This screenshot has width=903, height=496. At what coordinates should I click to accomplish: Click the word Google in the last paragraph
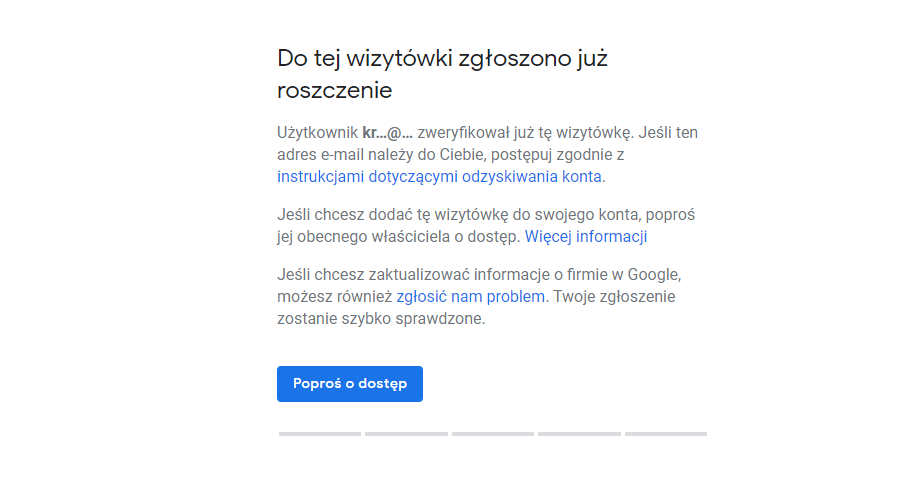point(657,275)
